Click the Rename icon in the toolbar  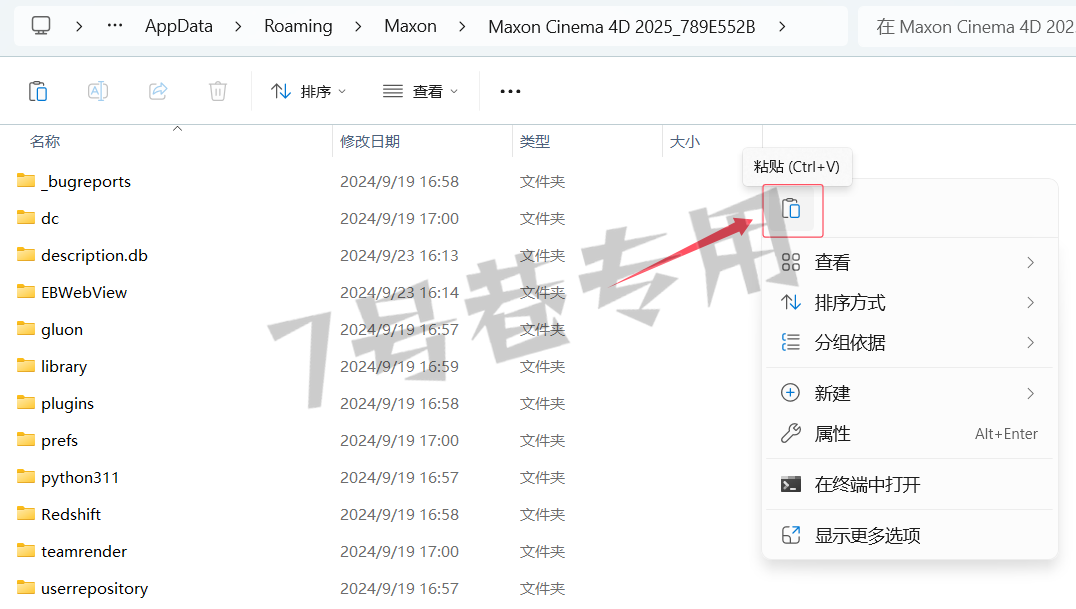click(x=98, y=91)
